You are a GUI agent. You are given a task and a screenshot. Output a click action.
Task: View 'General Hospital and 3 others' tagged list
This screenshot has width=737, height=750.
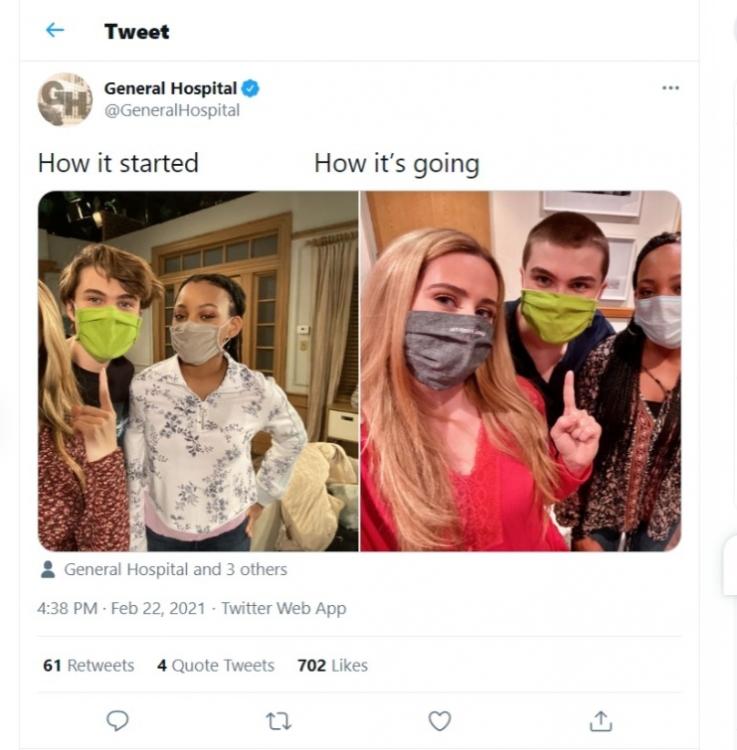click(x=175, y=570)
